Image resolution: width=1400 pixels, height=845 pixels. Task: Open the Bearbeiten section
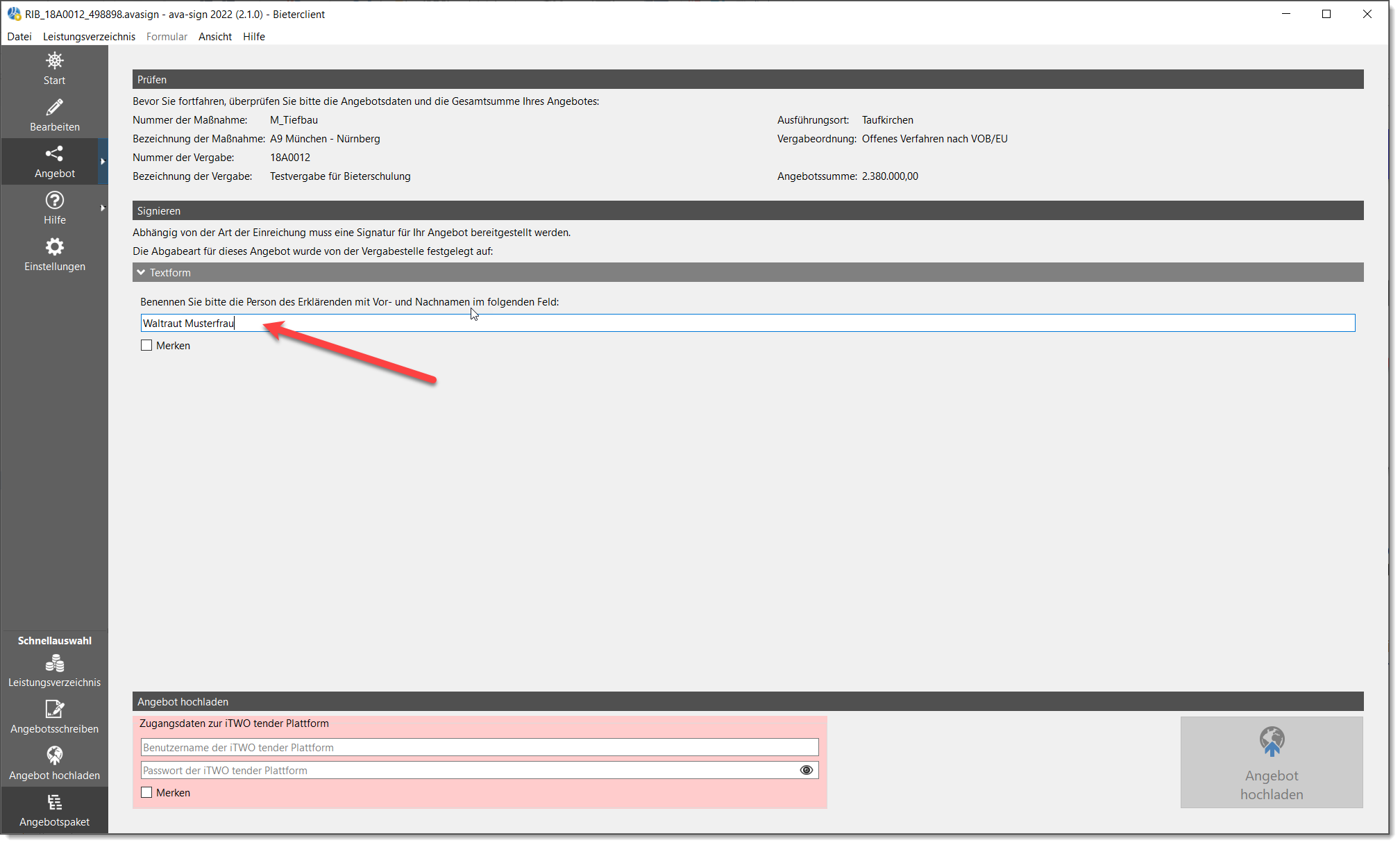pos(54,115)
